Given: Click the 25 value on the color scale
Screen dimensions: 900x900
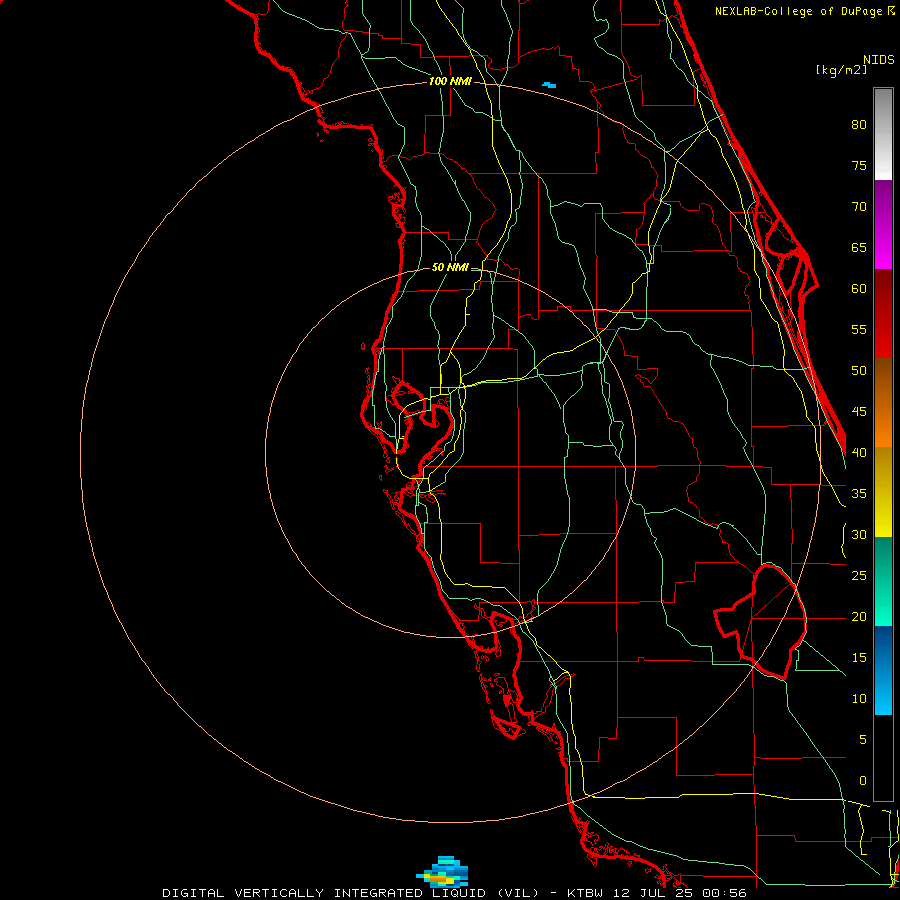Looking at the screenshot, I should click(x=859, y=575).
